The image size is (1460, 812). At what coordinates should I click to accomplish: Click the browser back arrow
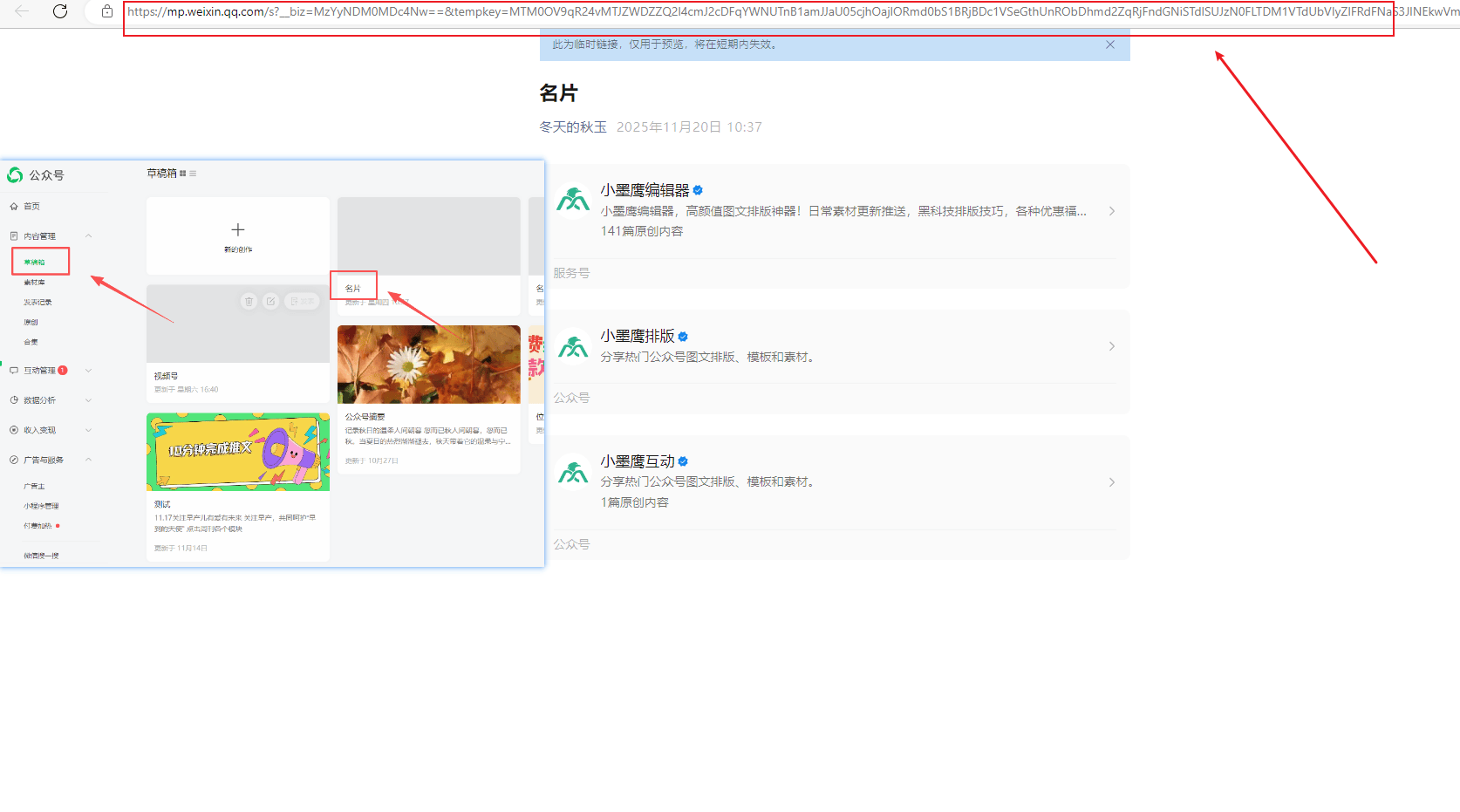pos(22,11)
